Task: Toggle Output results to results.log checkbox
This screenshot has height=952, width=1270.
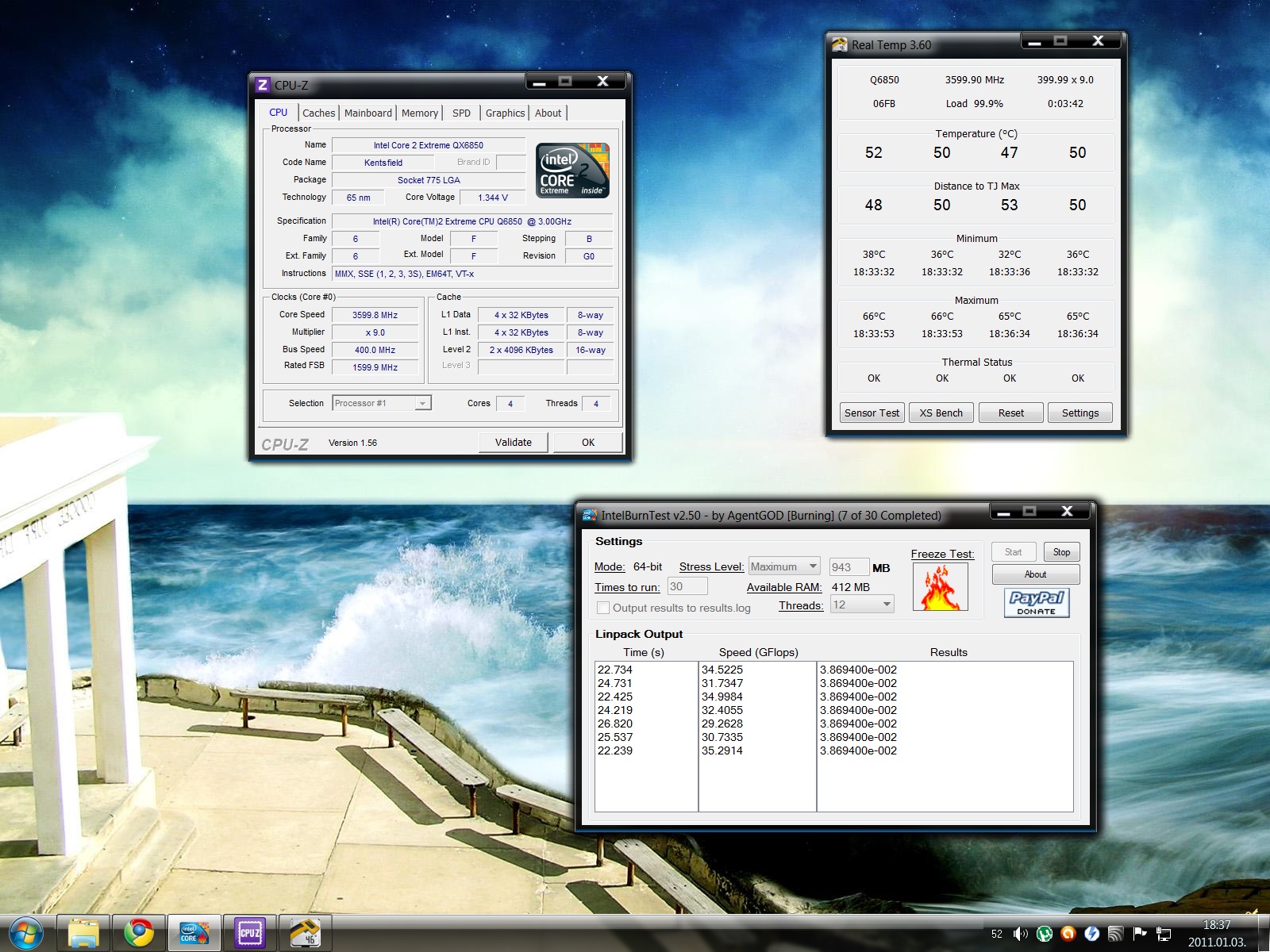Action: 603,608
